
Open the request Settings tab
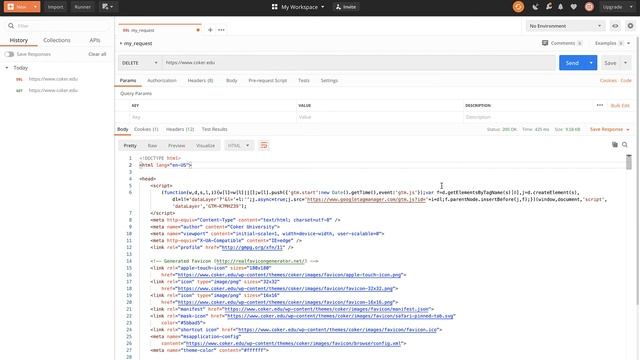pos(329,80)
